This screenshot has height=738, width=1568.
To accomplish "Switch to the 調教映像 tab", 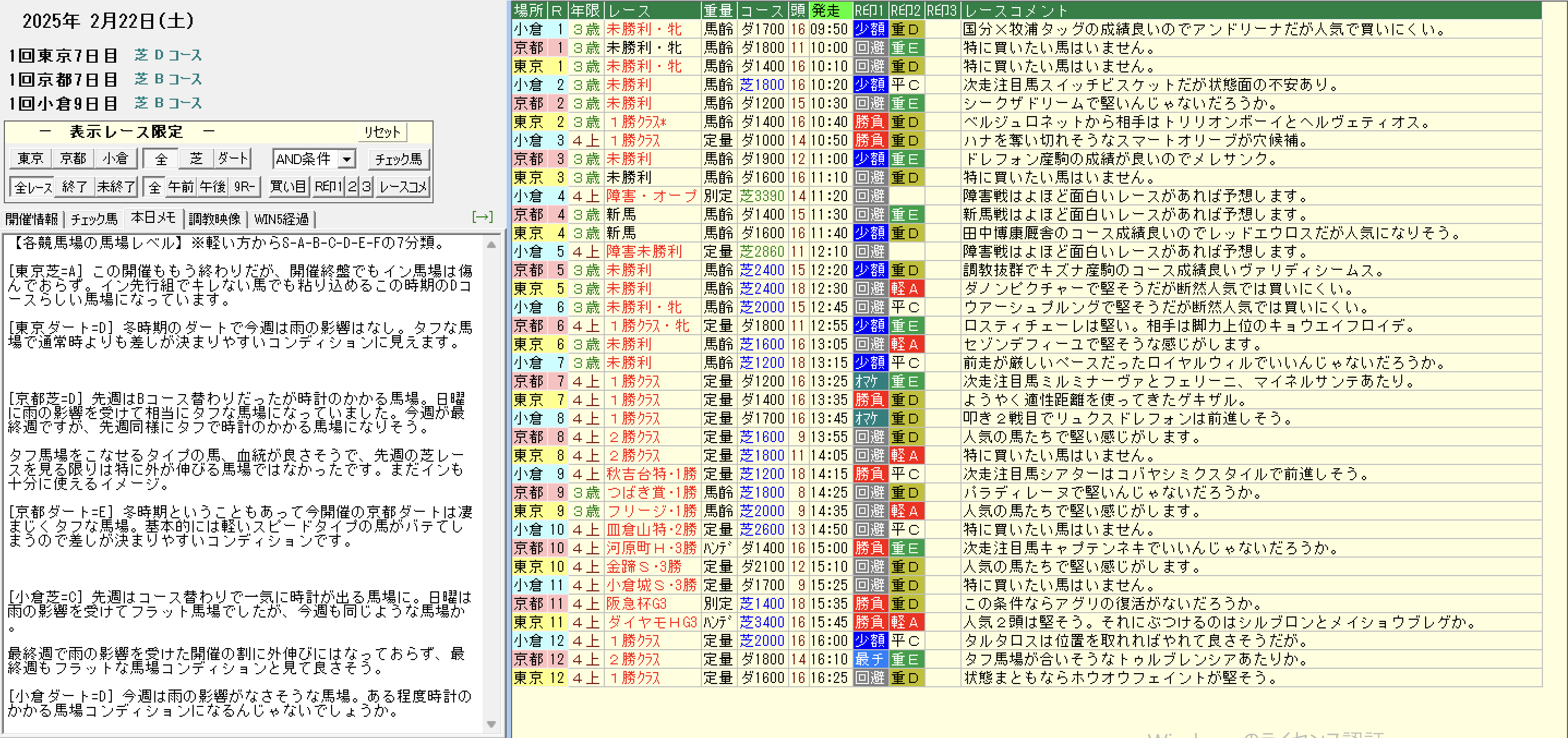I will point(214,219).
